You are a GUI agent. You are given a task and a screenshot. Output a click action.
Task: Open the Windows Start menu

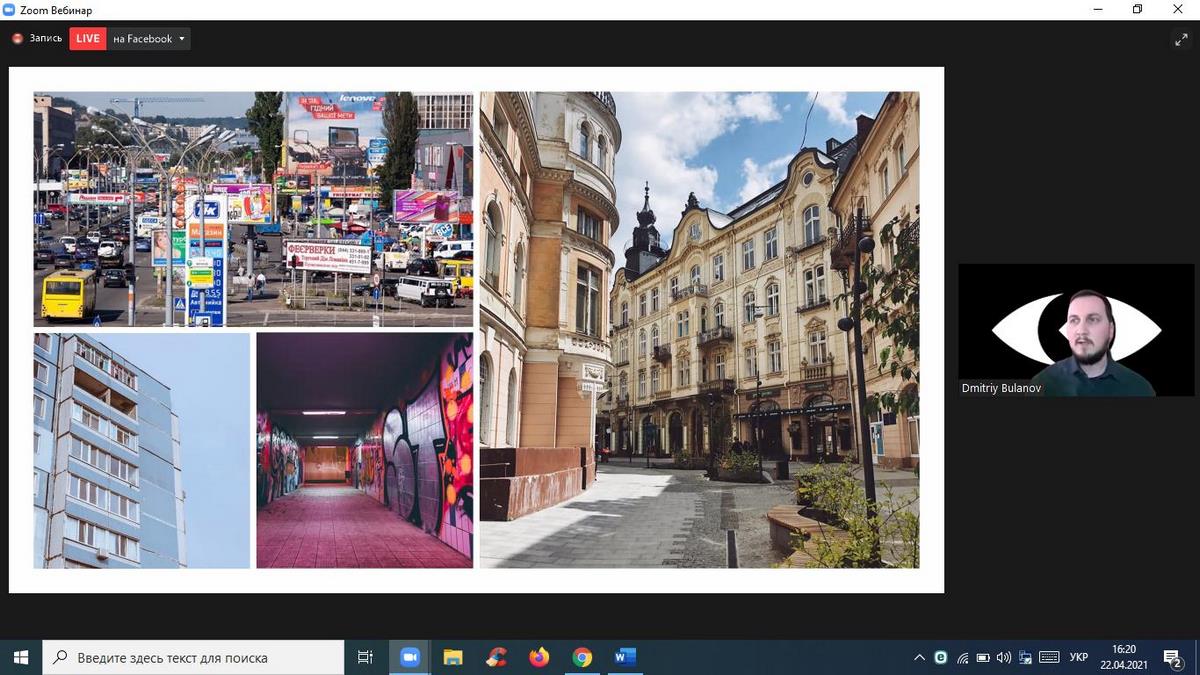pos(20,657)
